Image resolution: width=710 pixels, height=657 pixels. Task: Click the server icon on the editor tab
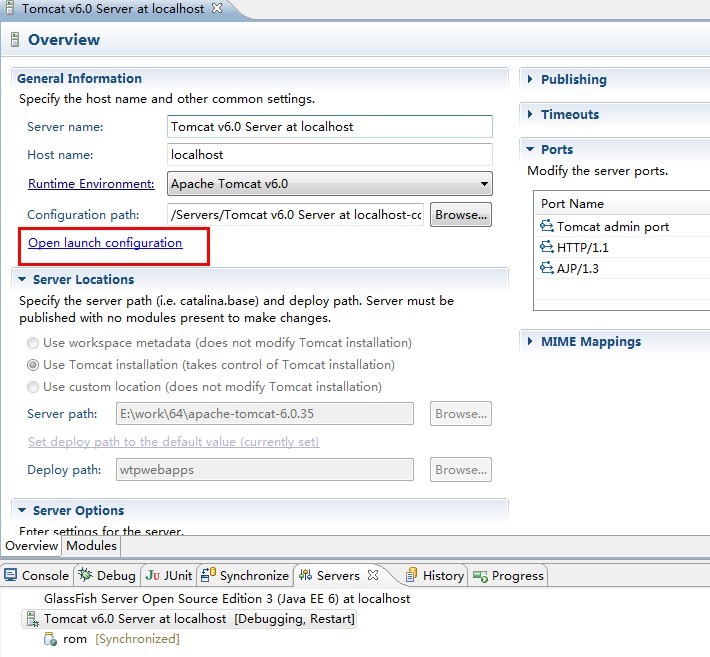(x=10, y=8)
